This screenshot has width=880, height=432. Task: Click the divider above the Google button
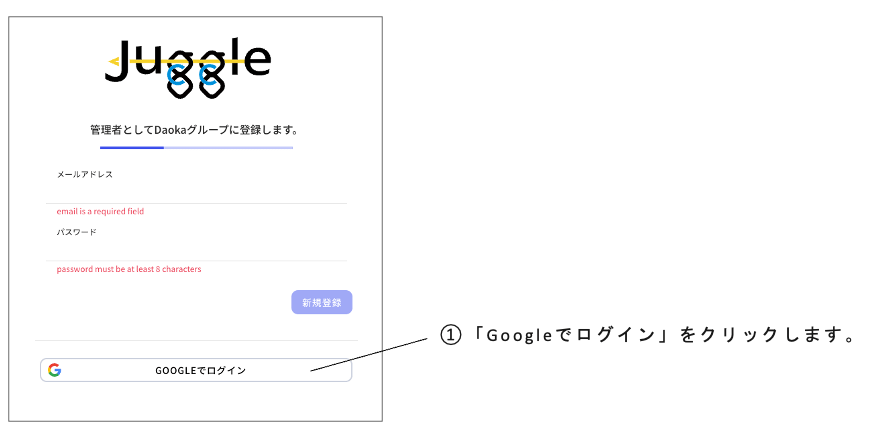point(196,340)
